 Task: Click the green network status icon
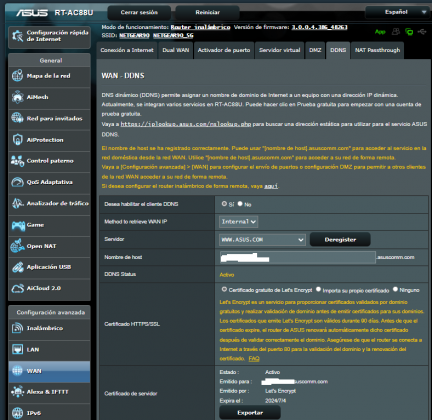(x=409, y=32)
